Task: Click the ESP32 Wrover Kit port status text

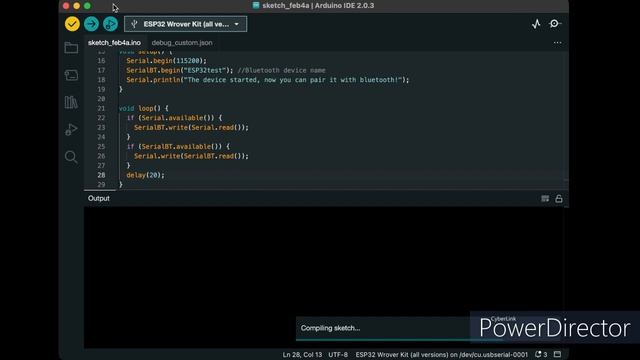Action: [441, 355]
